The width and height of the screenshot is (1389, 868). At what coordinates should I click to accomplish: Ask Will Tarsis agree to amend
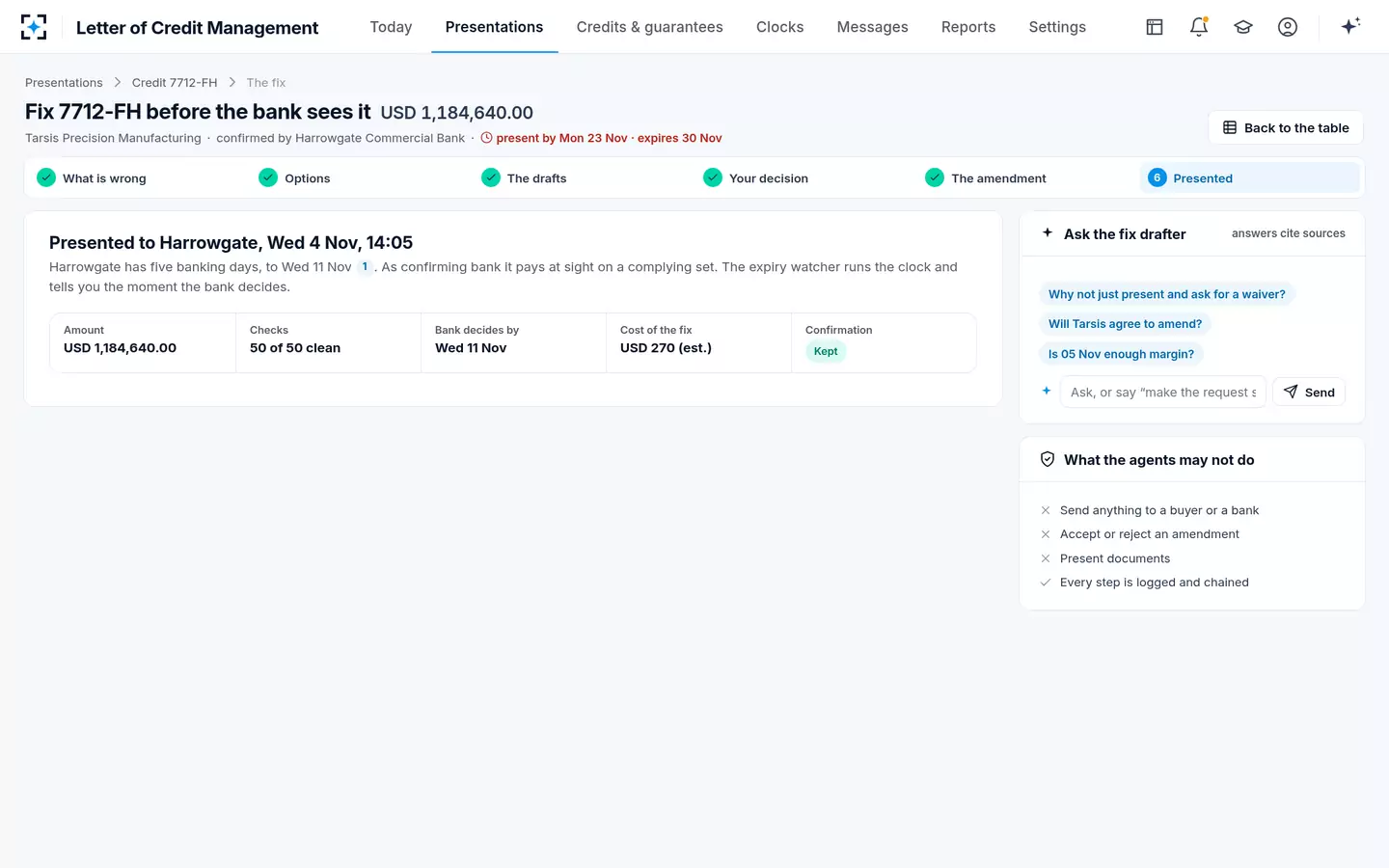1125,324
